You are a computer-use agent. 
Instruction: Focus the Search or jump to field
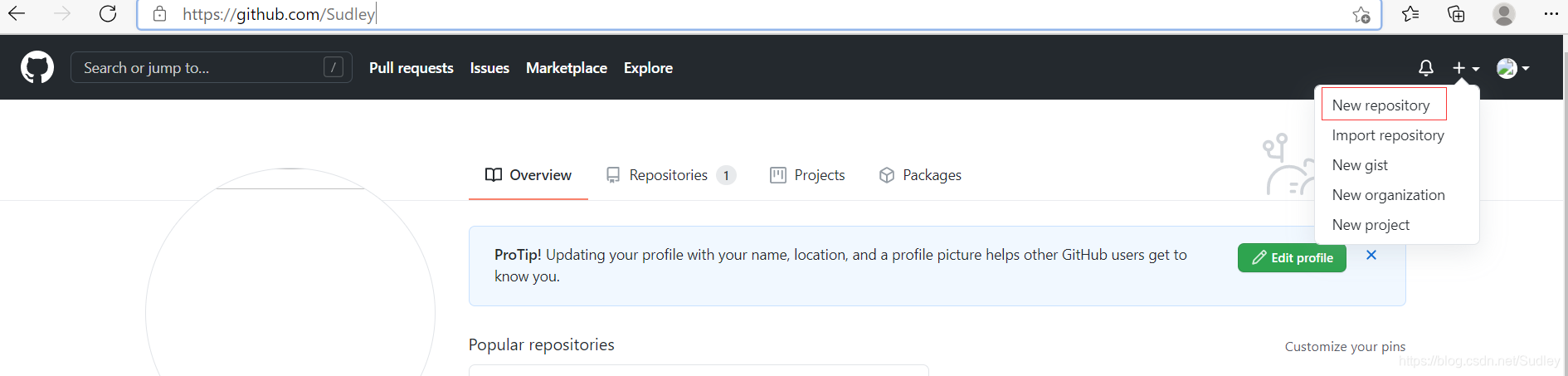(x=199, y=68)
